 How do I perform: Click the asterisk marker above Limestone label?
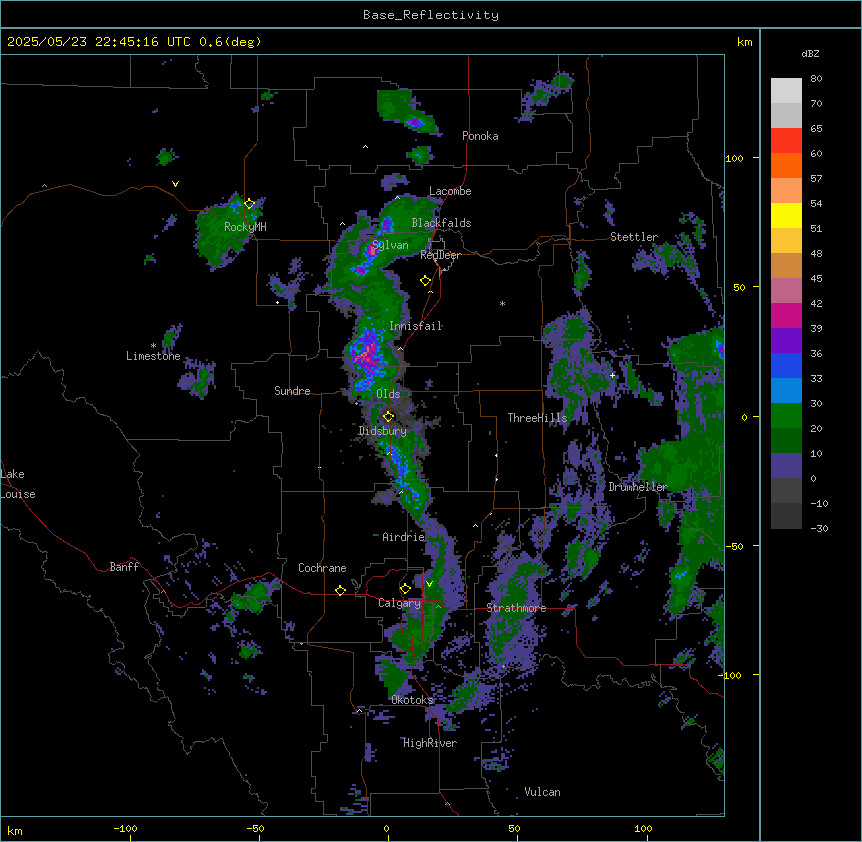[153, 346]
